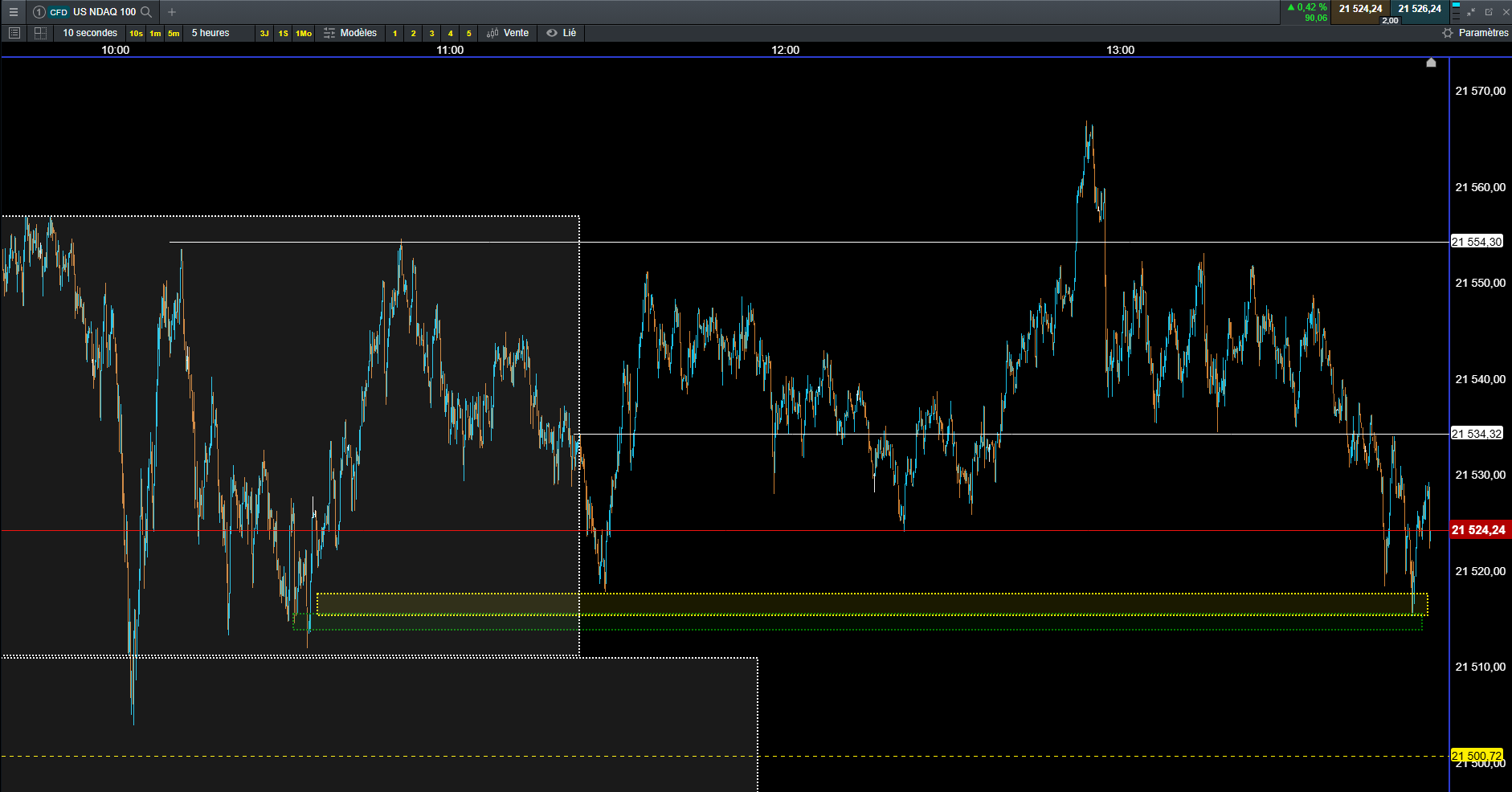Image resolution: width=1512 pixels, height=792 pixels.
Task: Select the 21 554,30 horizontal line label
Action: 1477,242
